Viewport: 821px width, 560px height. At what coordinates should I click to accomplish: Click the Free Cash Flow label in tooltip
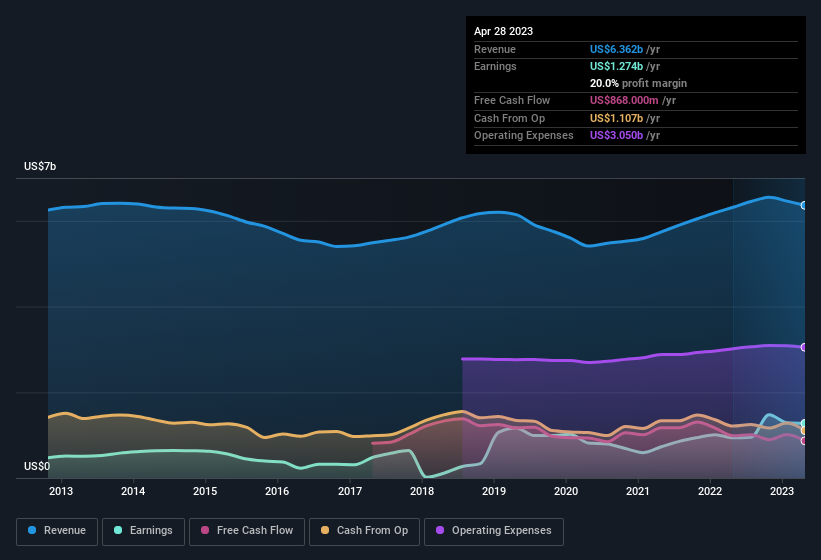[512, 100]
